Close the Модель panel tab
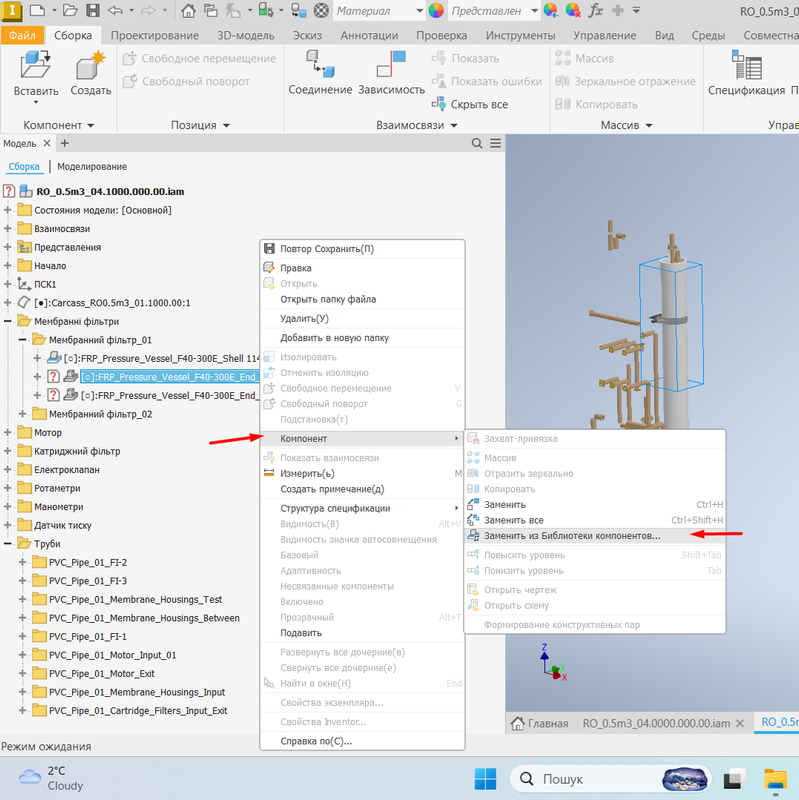This screenshot has height=800, width=799. point(46,143)
